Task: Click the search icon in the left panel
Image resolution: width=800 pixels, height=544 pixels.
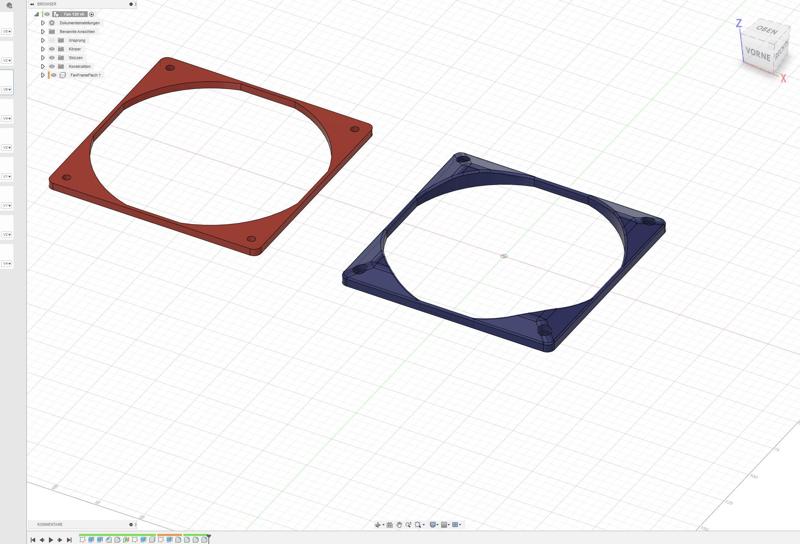Action: click(x=9, y=5)
